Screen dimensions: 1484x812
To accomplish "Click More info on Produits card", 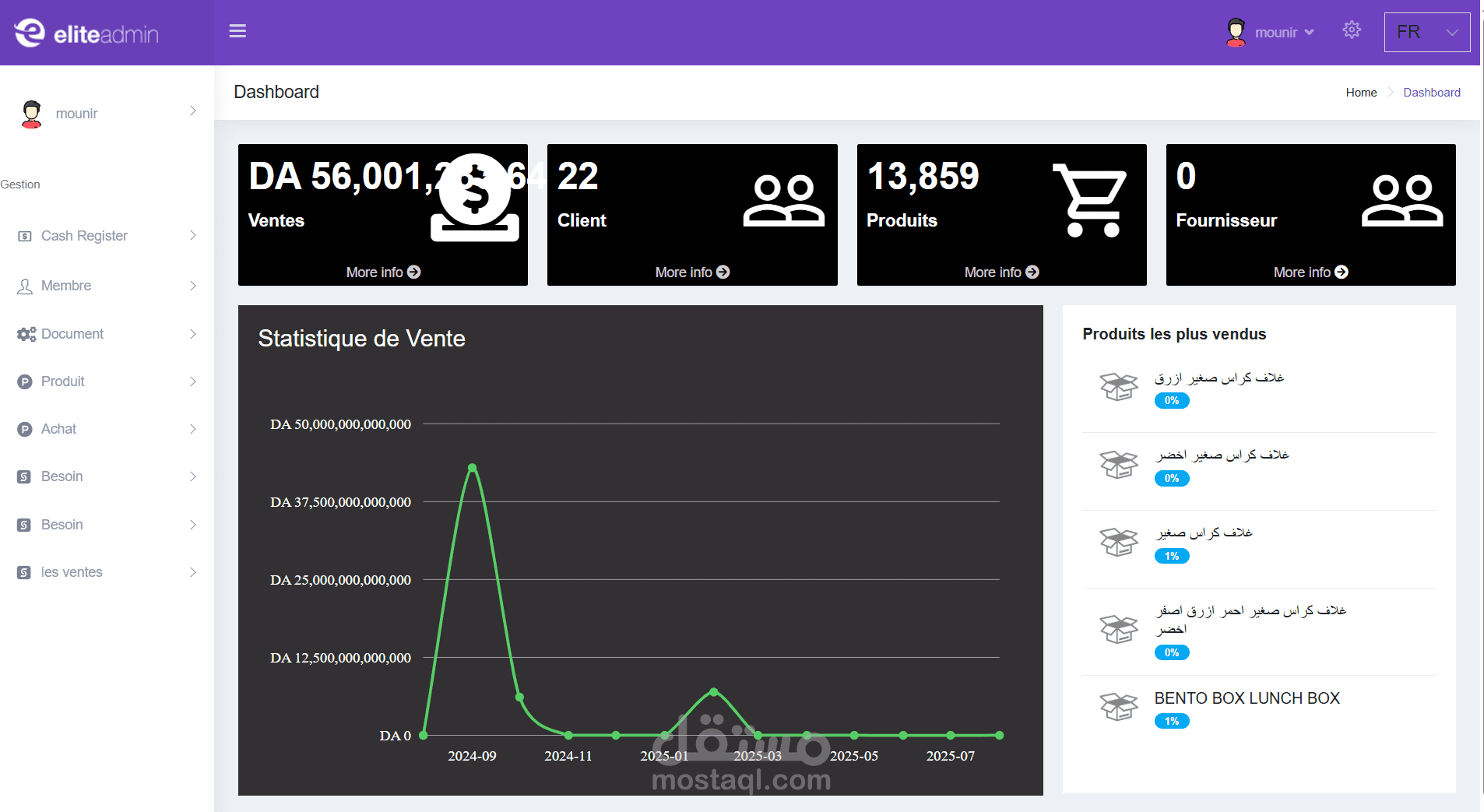I will [x=1001, y=272].
